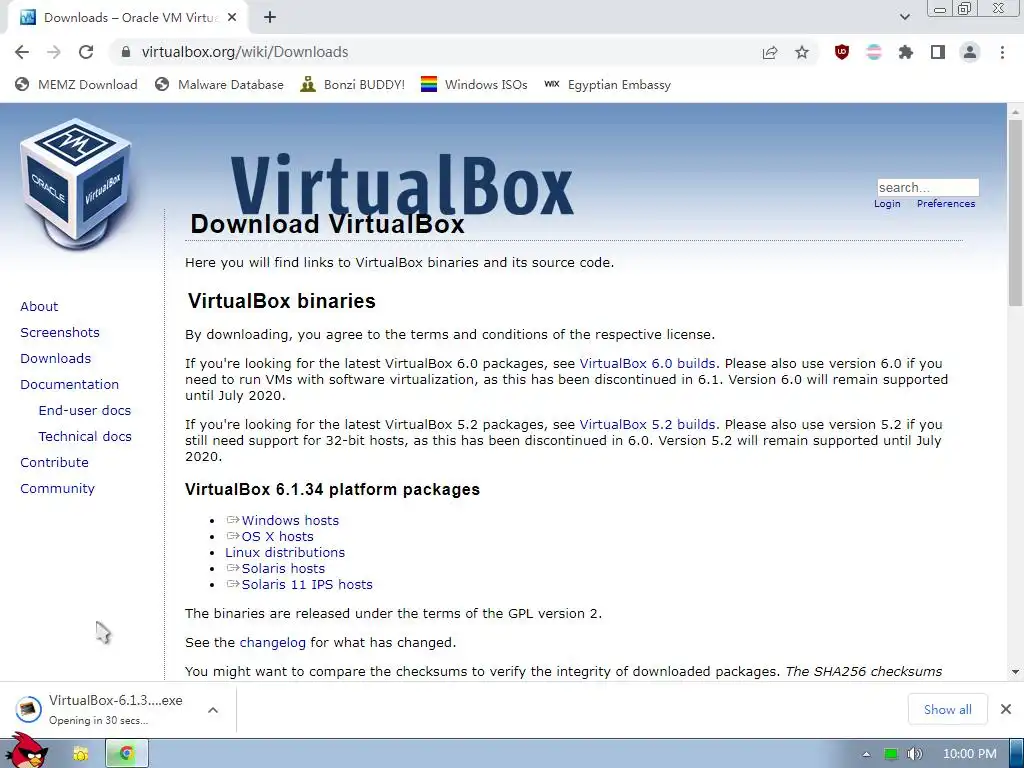Toggle the browser side panel icon

(x=938, y=52)
